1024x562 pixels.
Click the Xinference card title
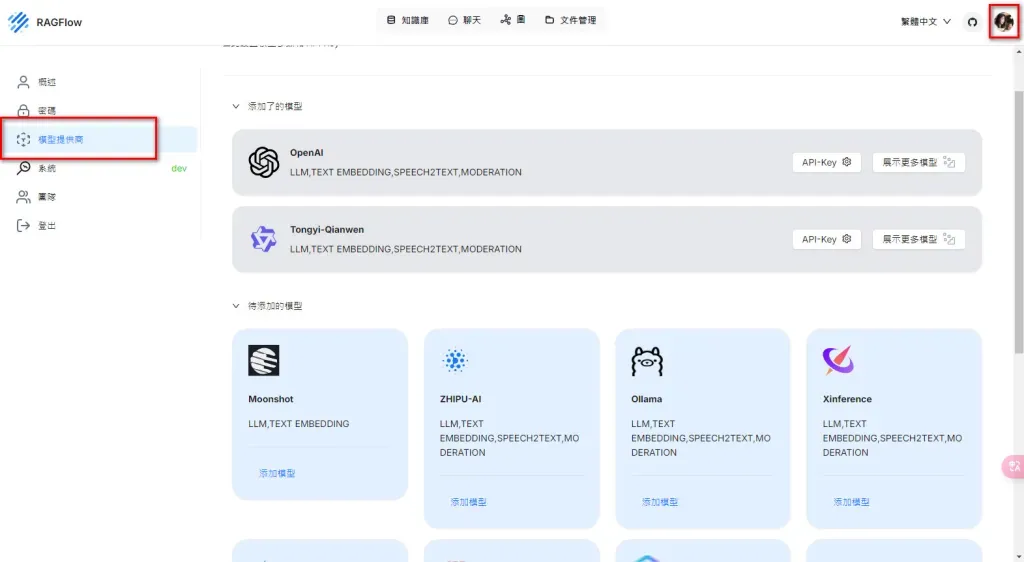tap(847, 399)
